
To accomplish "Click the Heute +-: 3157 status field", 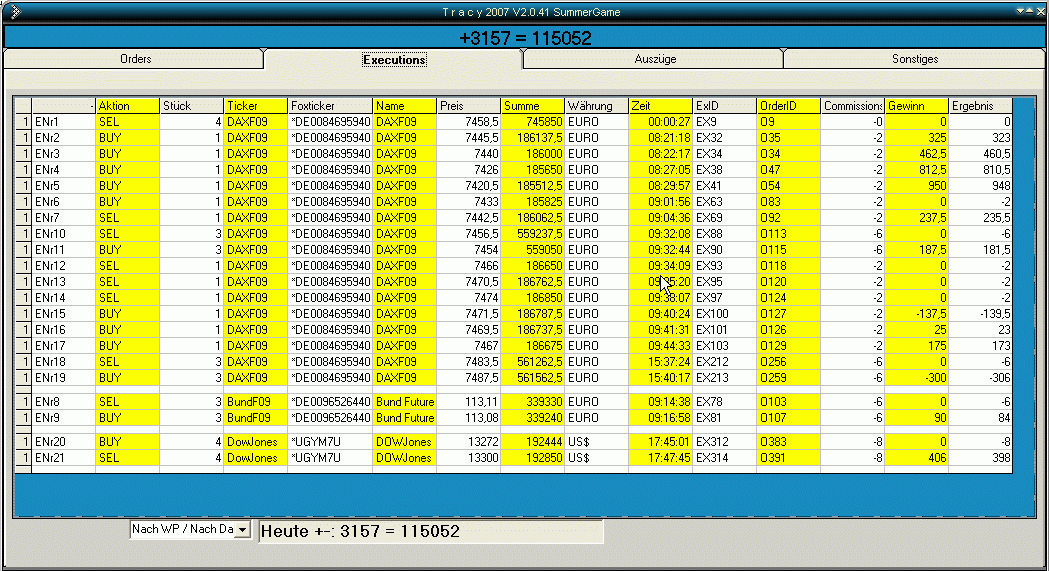I will point(430,532).
